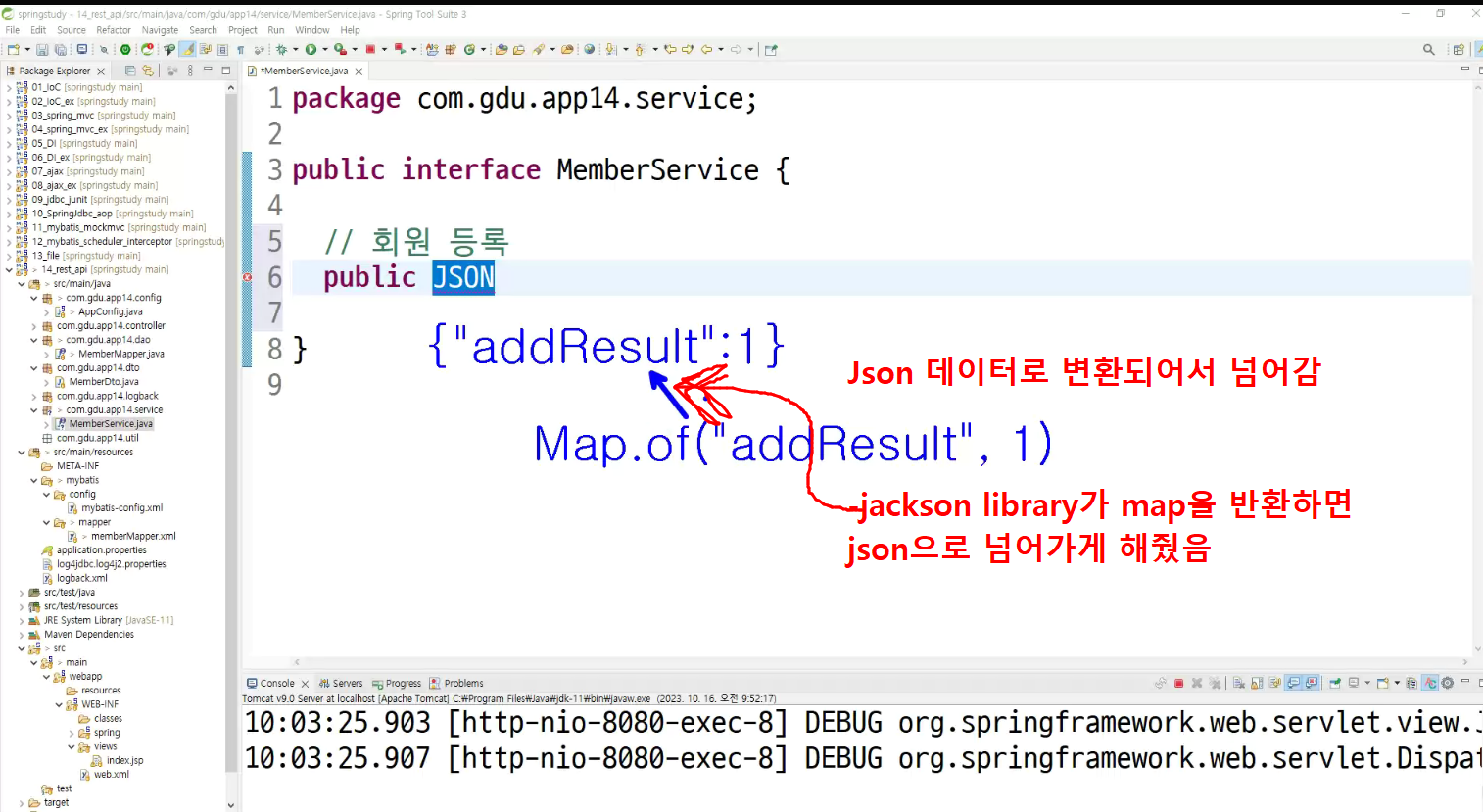This screenshot has height=812, width=1483.
Task: Open the Window menu
Action: 312,30
